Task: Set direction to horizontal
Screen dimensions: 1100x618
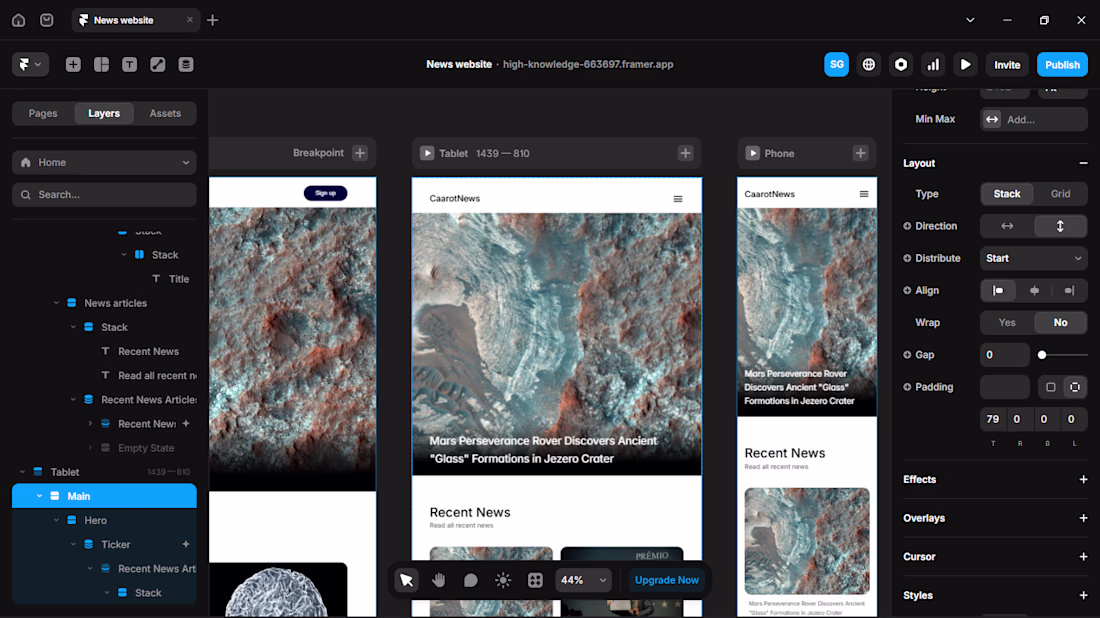Action: (1007, 226)
